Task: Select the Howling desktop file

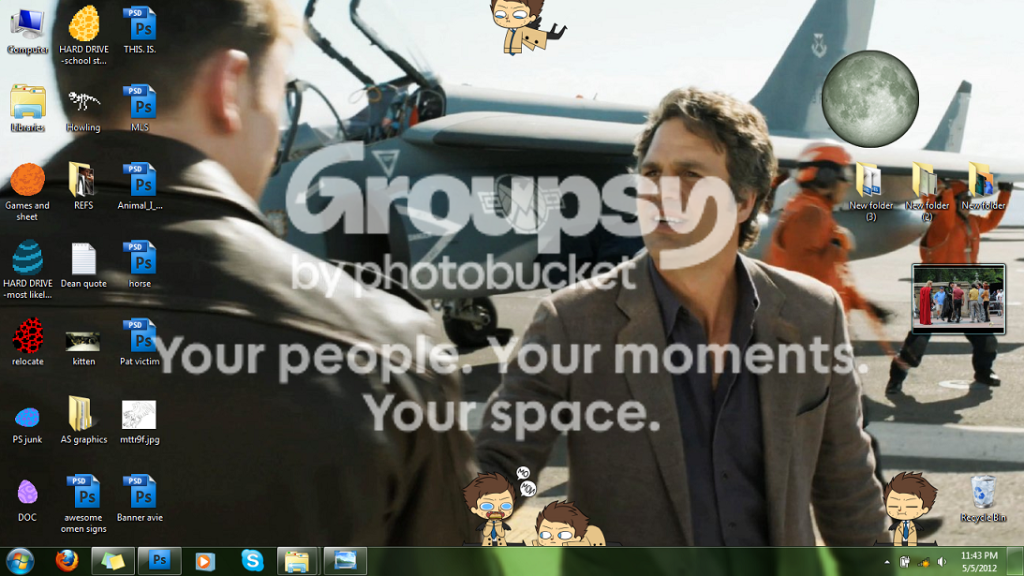Action: 84,110
